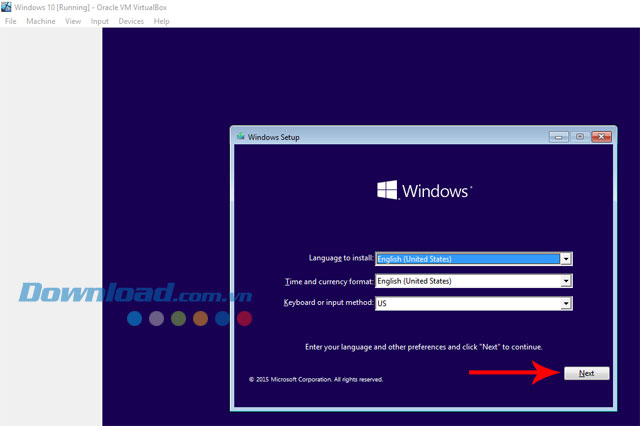The image size is (640, 426).
Task: Select the Time and currency format field
Action: coord(473,281)
